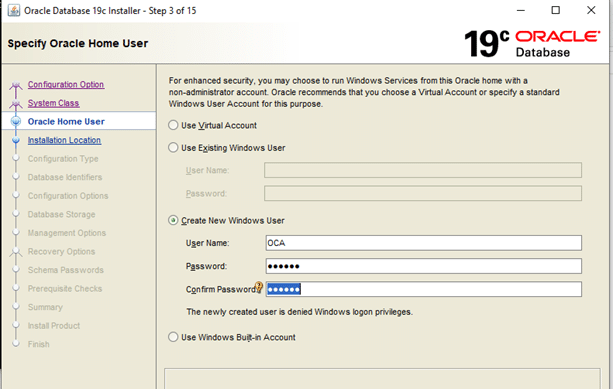Click the 'Specify Oracle Home User' heading
This screenshot has height=389, width=613.
coord(78,43)
